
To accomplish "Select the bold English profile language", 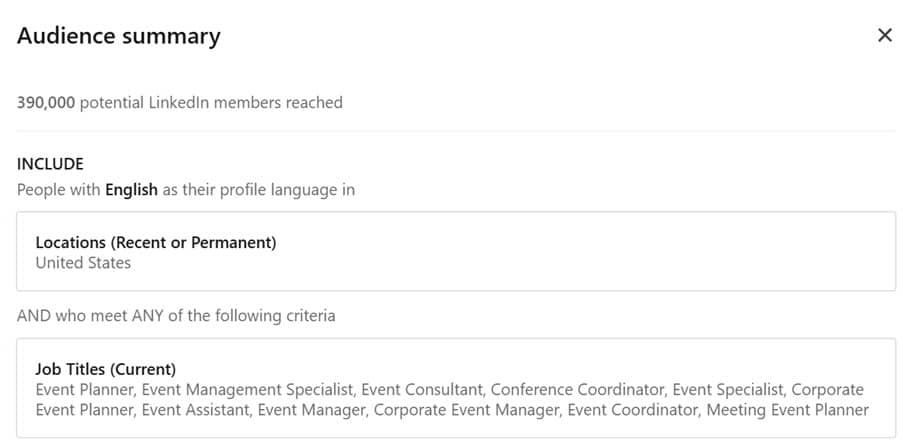I will coord(131,189).
